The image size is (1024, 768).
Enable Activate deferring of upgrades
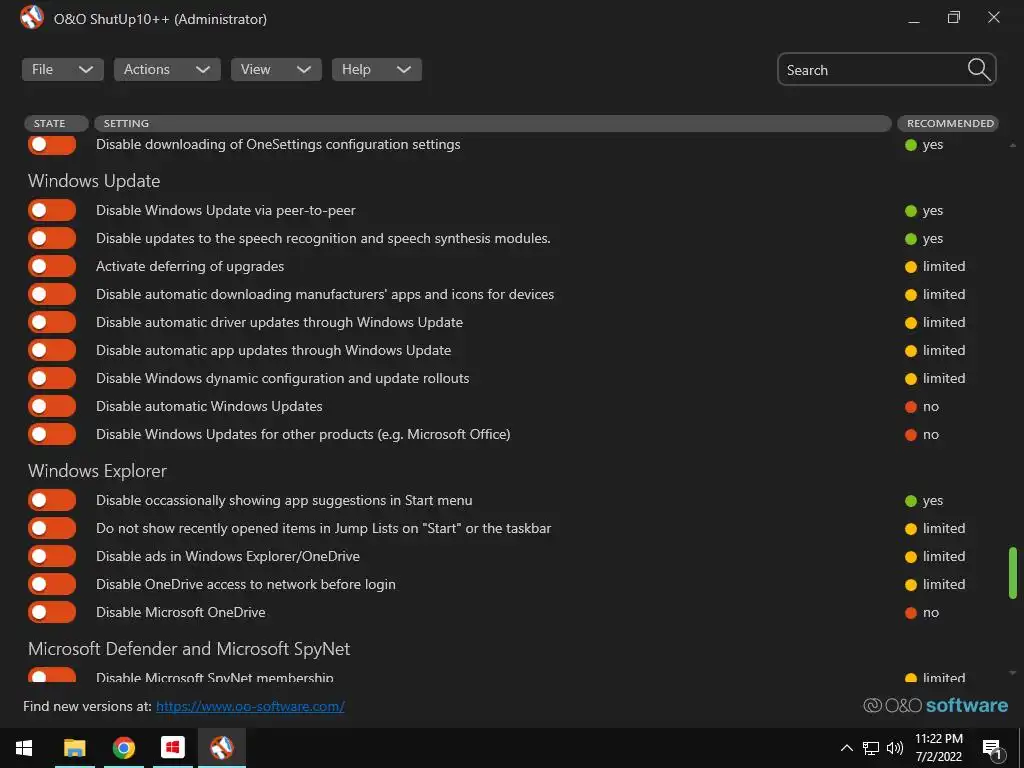[x=52, y=266]
